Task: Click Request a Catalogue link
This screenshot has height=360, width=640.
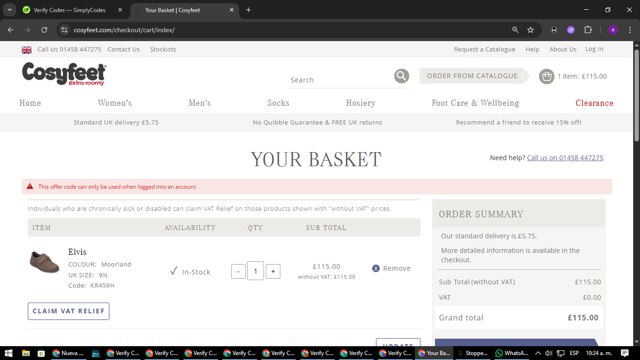Action: pos(484,49)
